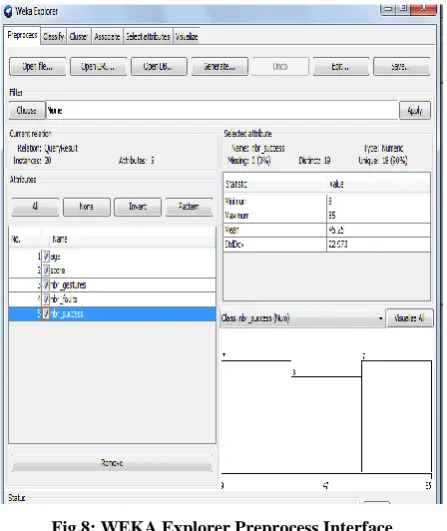Toggle checkbox for nbr_faults
Screen dimensions: 447x531
coord(46,299)
